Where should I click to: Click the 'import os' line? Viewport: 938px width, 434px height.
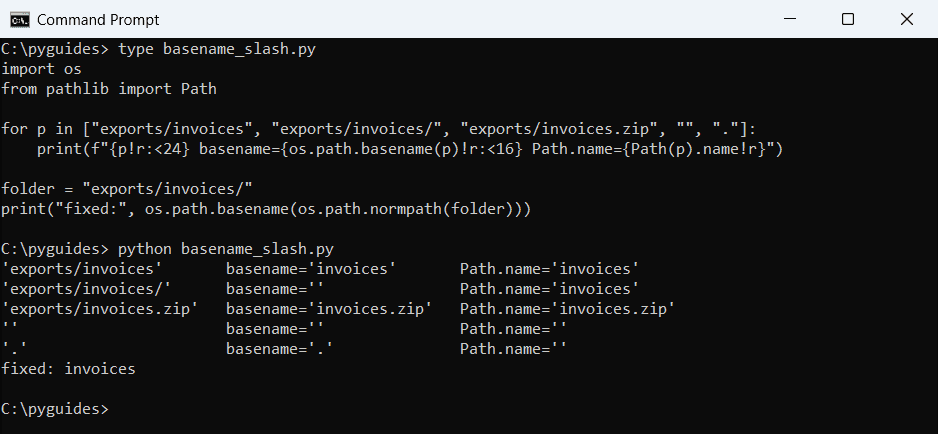(41, 69)
